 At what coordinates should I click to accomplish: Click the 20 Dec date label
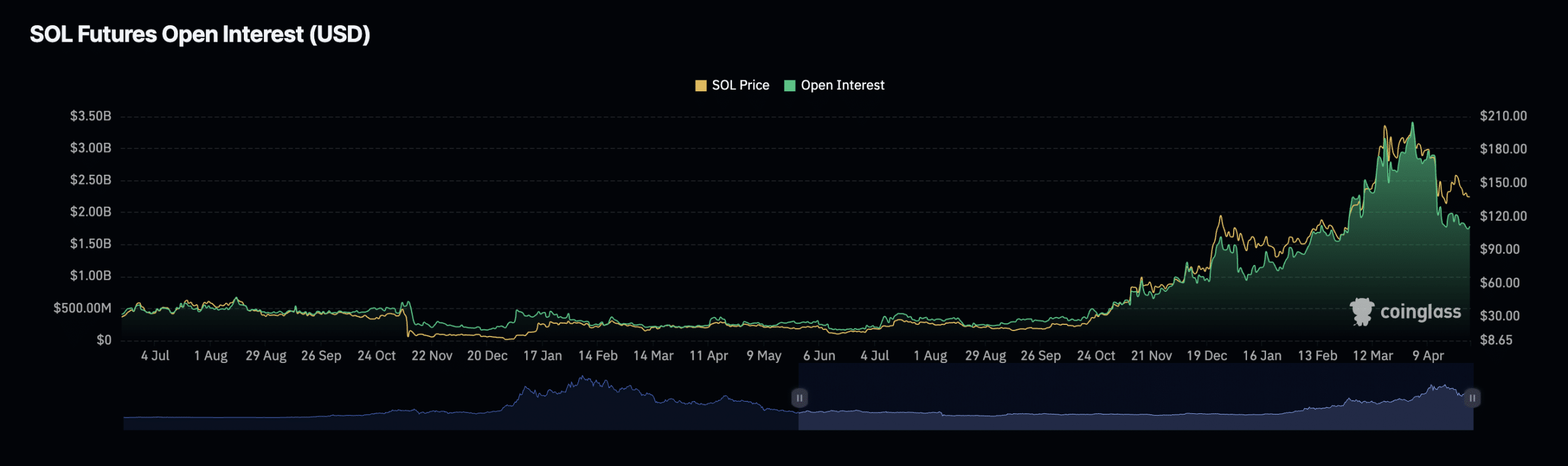coord(487,356)
